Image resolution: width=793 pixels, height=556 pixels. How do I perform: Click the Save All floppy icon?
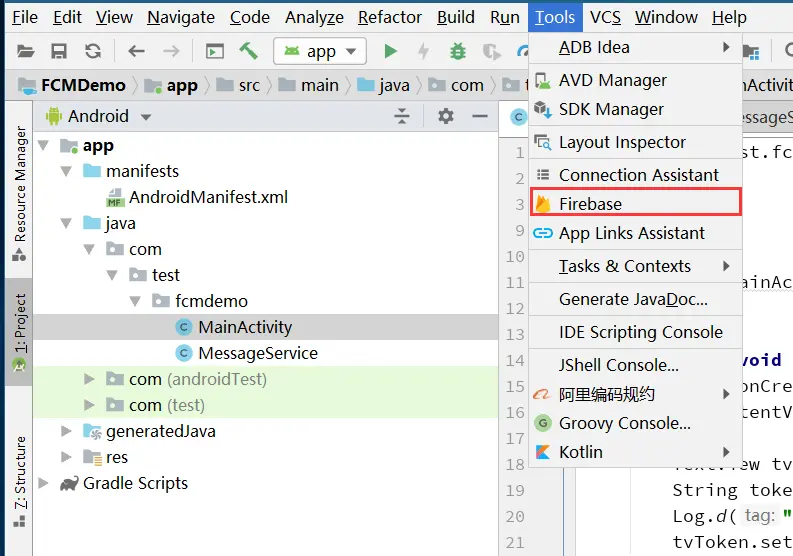[x=59, y=51]
